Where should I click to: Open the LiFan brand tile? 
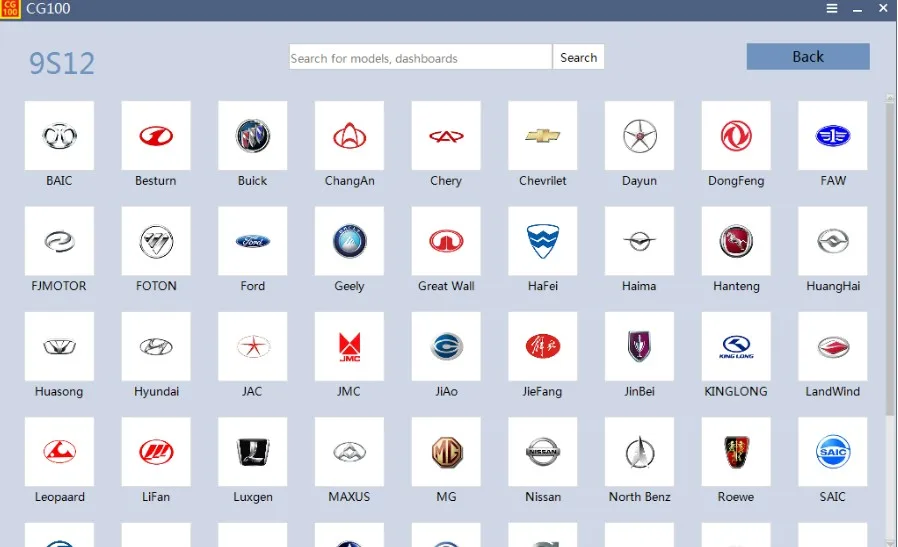click(x=156, y=452)
